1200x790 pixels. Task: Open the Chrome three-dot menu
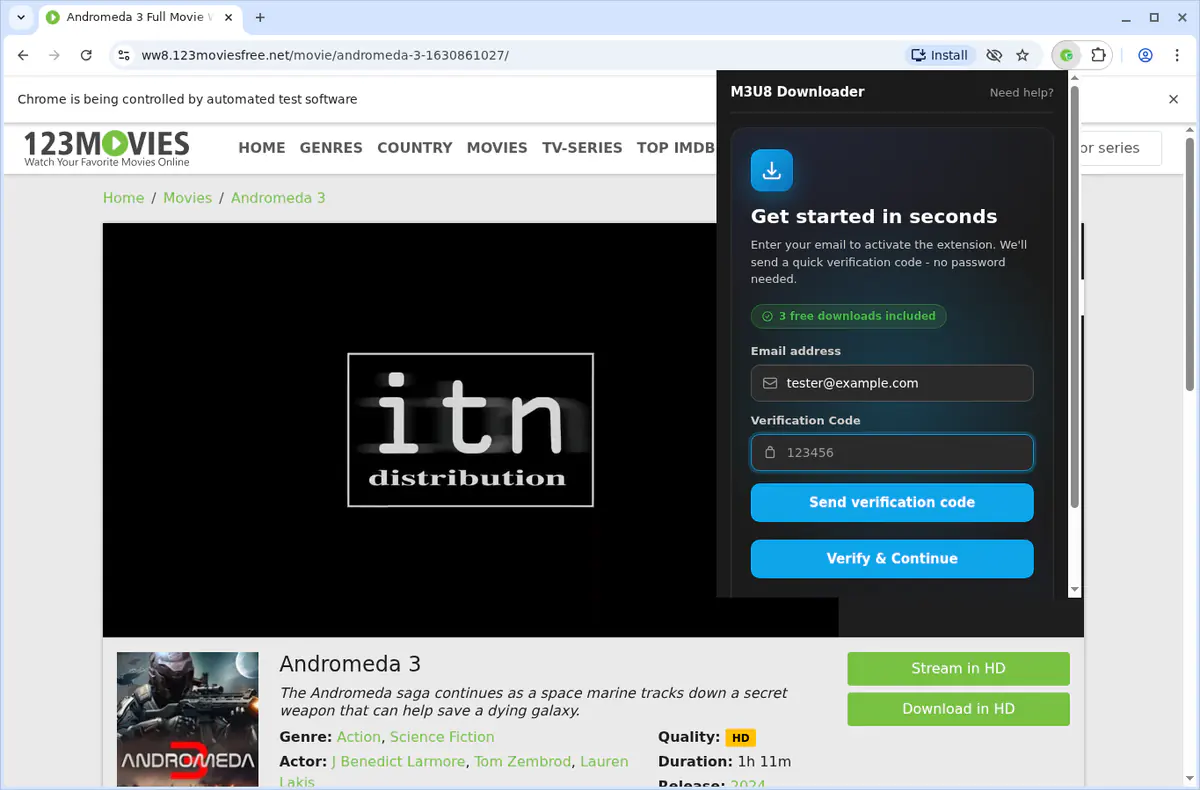coord(1177,55)
